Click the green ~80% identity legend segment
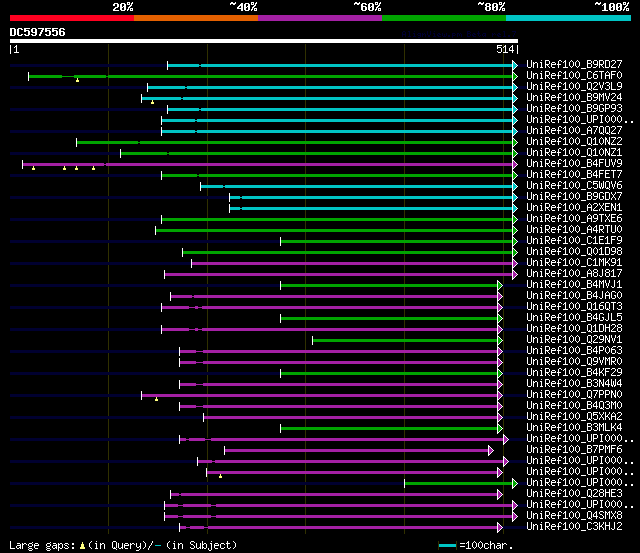Viewport: 640px width, 553px height. [x=444, y=18]
